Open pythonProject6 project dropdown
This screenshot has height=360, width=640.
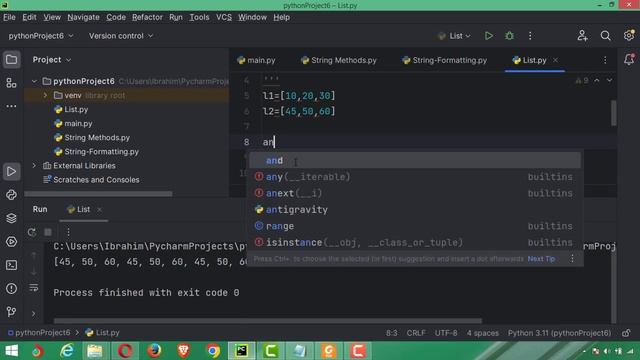point(41,36)
